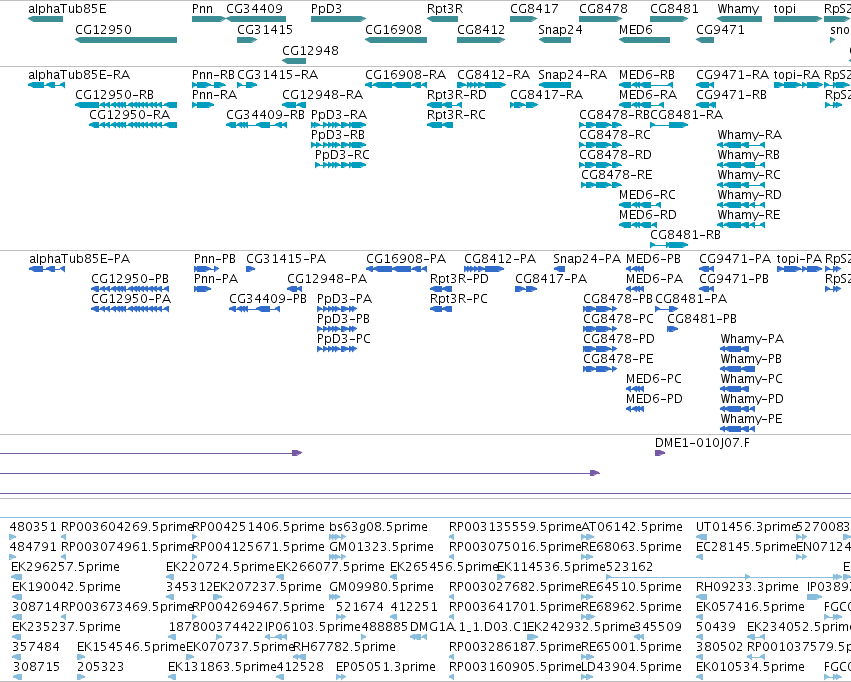Click EST LD43904.5prime
The height and width of the screenshot is (682, 851).
(x=631, y=667)
